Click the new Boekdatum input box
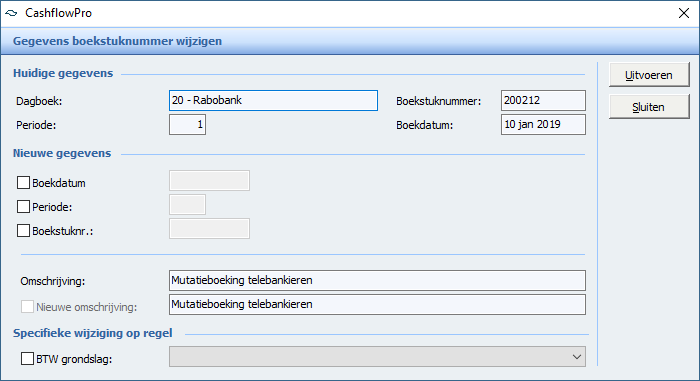Image resolution: width=700 pixels, height=381 pixels. (209, 180)
